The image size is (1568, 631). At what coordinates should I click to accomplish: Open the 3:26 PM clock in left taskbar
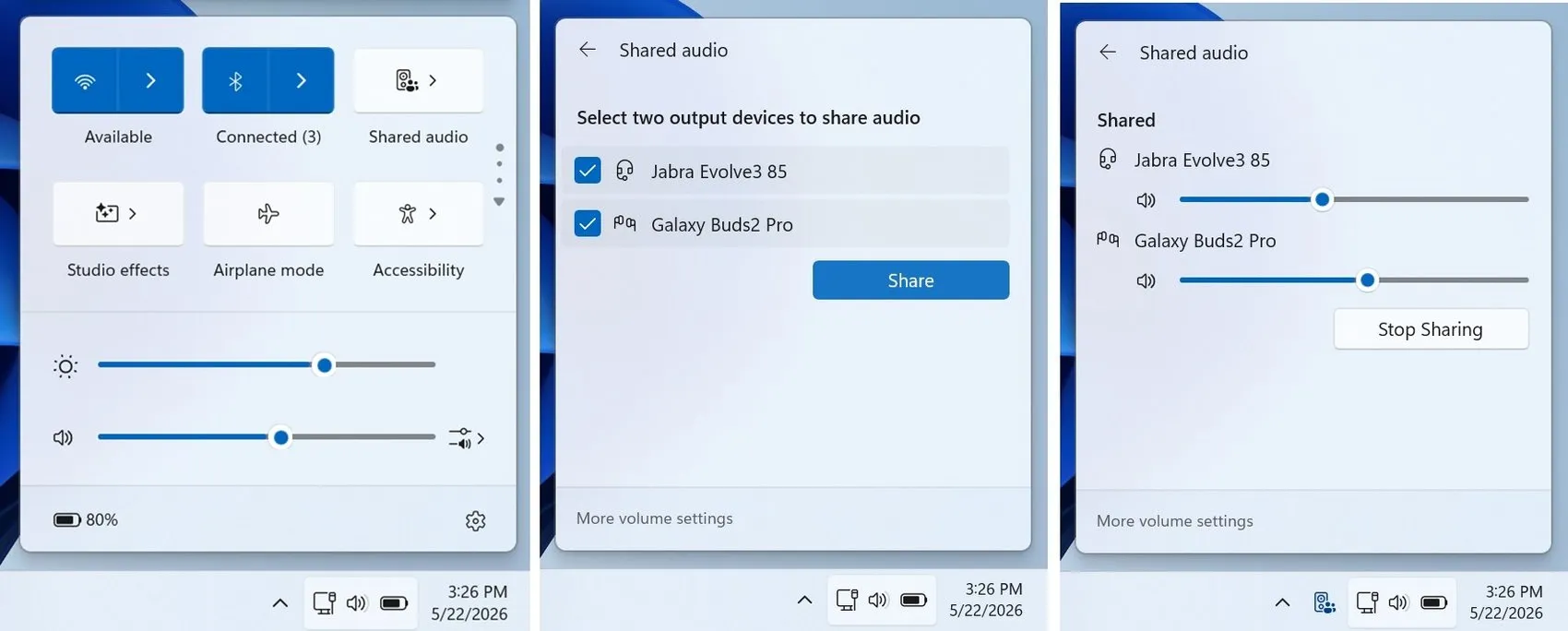pos(469,602)
